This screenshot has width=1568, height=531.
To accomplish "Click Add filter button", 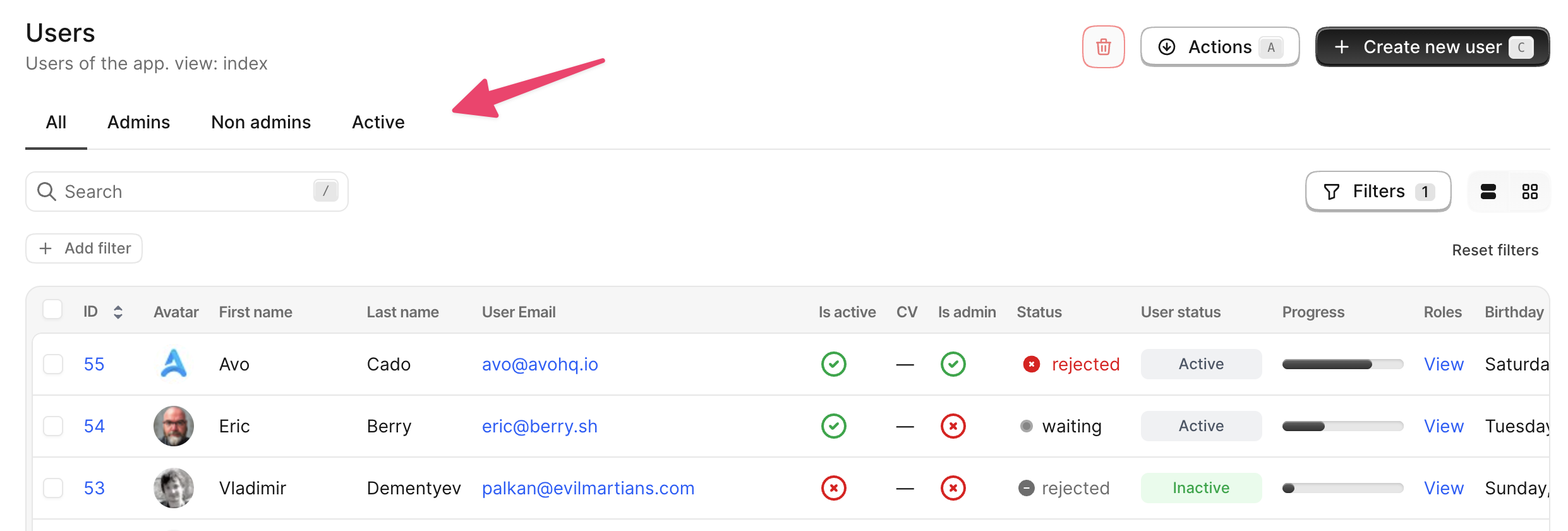I will coord(84,248).
